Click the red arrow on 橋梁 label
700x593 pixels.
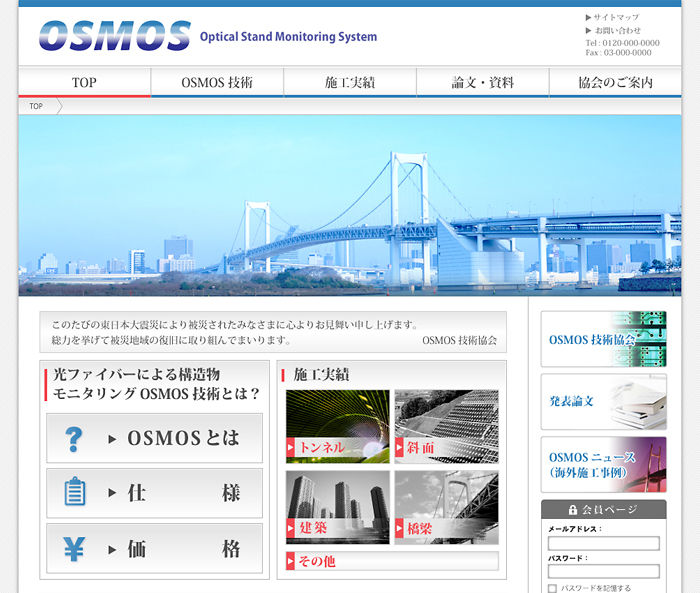399,528
